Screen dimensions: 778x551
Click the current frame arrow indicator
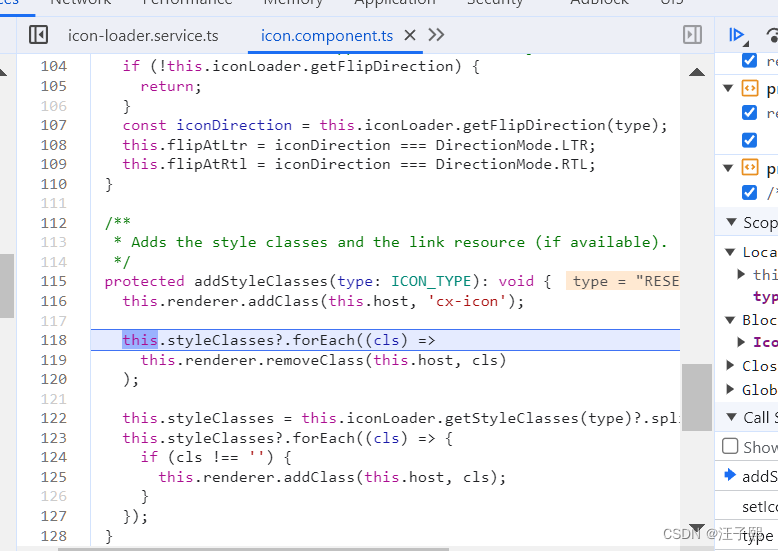729,475
